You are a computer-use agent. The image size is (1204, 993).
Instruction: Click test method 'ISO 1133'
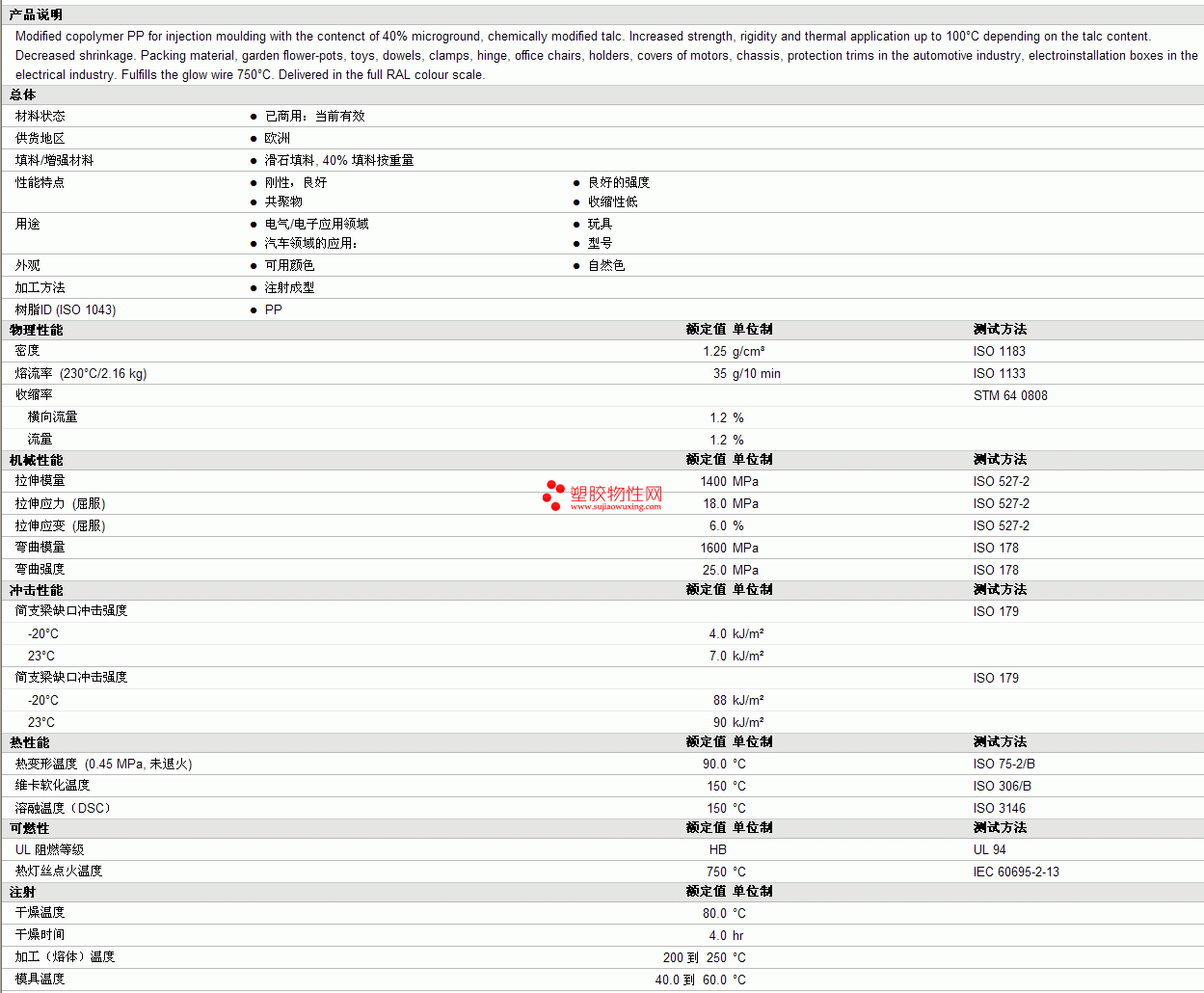coord(1000,374)
